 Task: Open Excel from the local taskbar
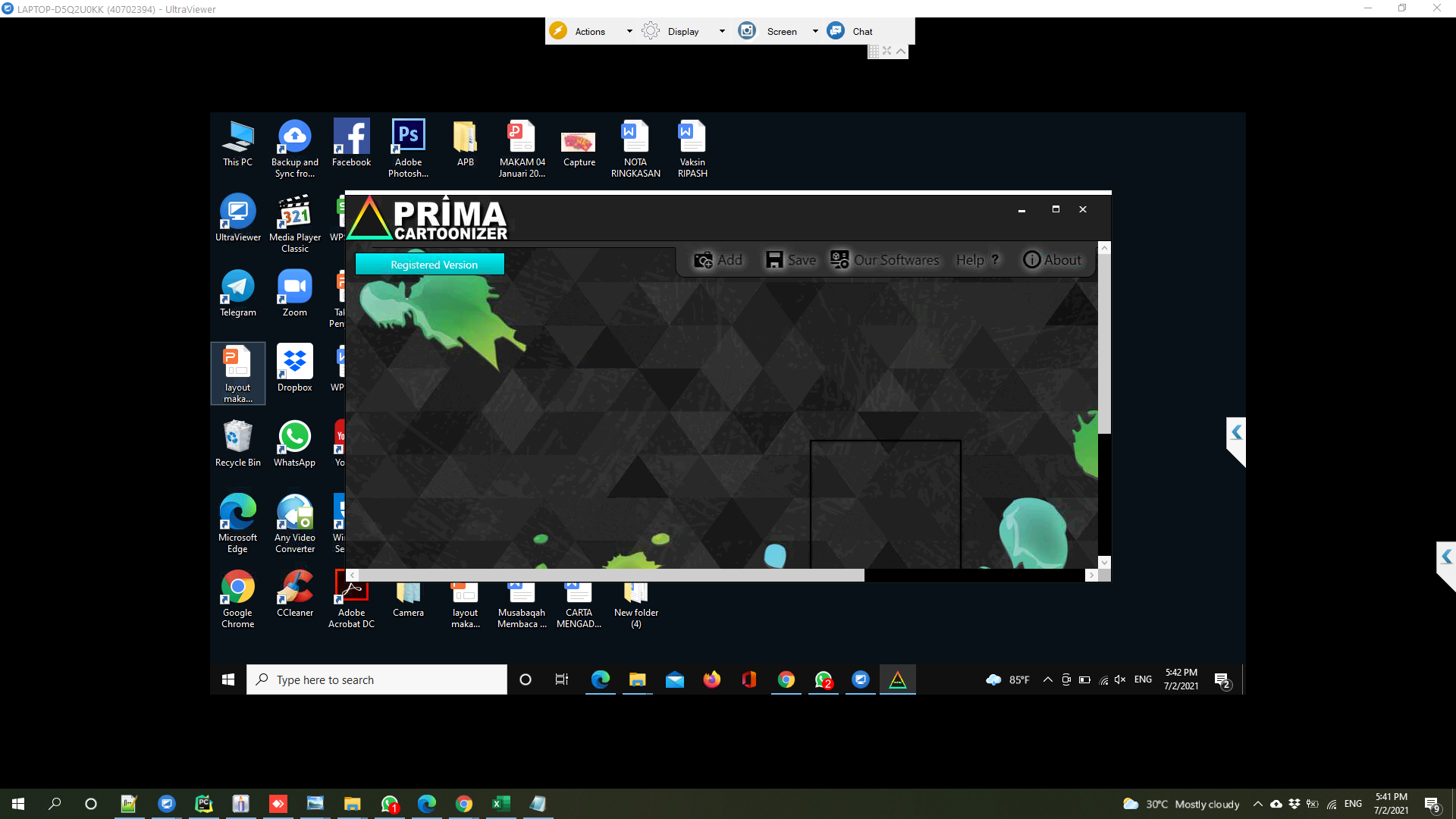click(500, 804)
